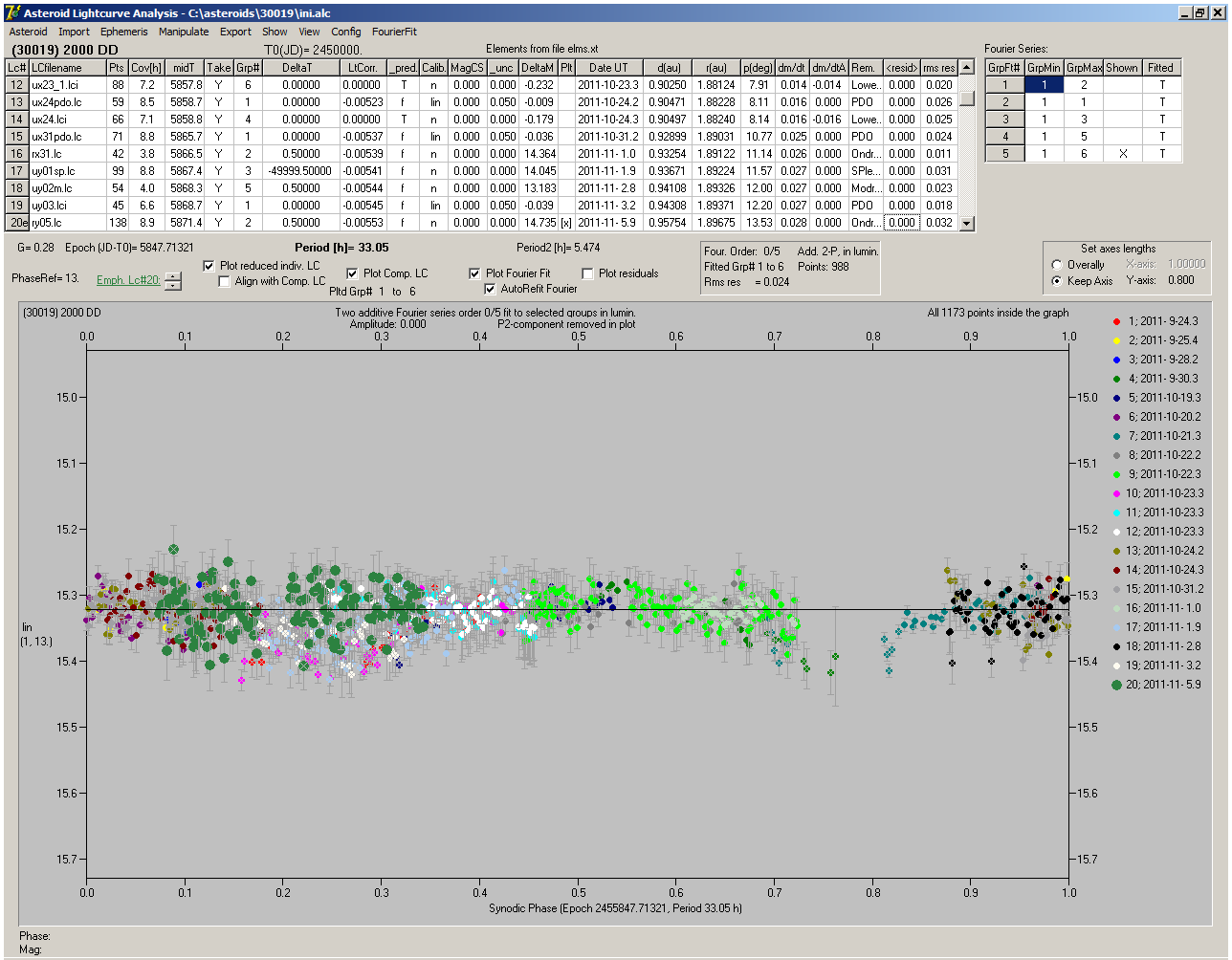This screenshot has width=1232, height=960.
Task: Click the Date UT column header
Action: point(608,68)
